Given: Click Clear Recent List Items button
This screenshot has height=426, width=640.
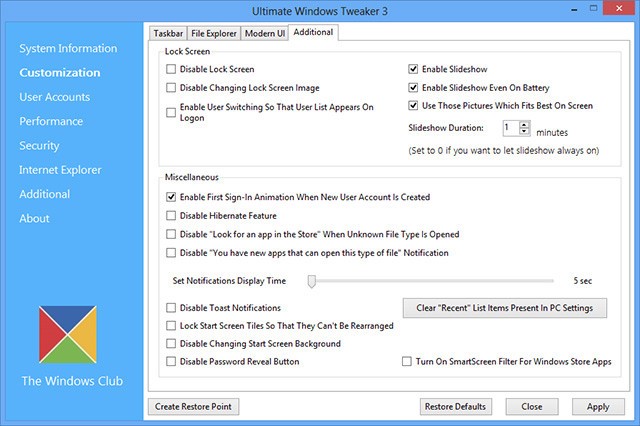Looking at the screenshot, I should pos(504,308).
